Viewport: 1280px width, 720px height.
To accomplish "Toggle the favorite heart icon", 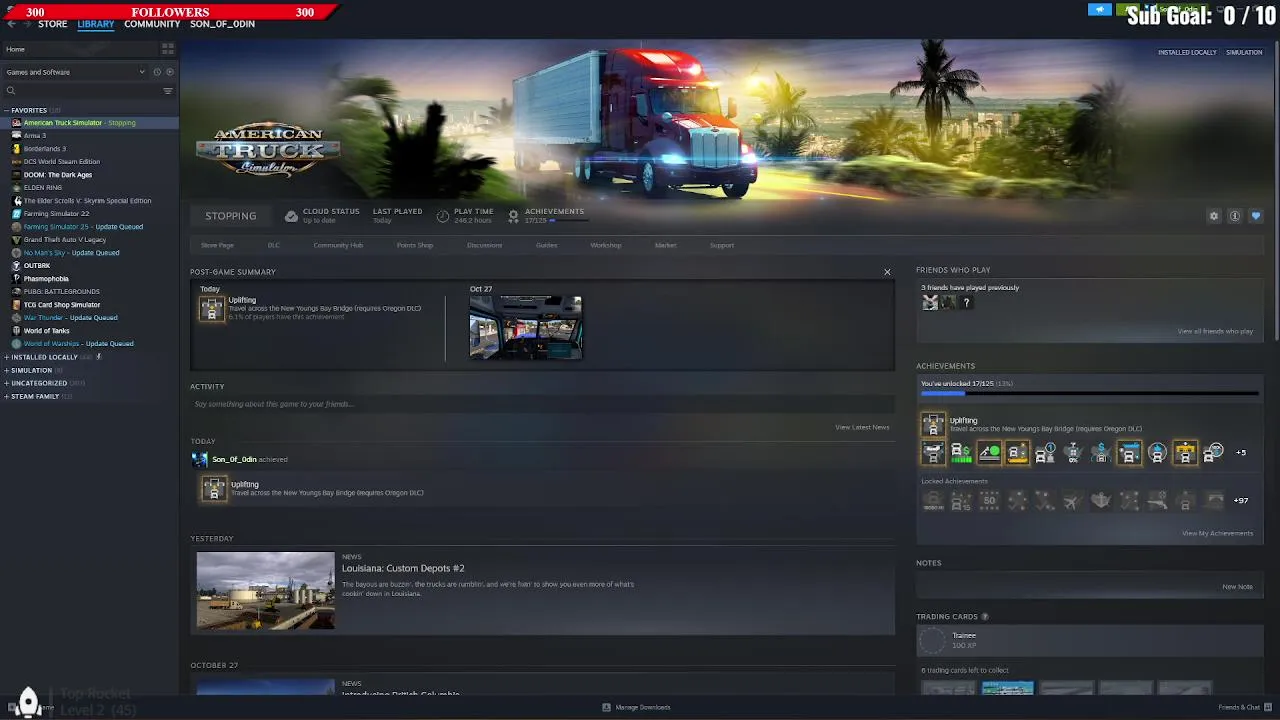I will 1256,216.
